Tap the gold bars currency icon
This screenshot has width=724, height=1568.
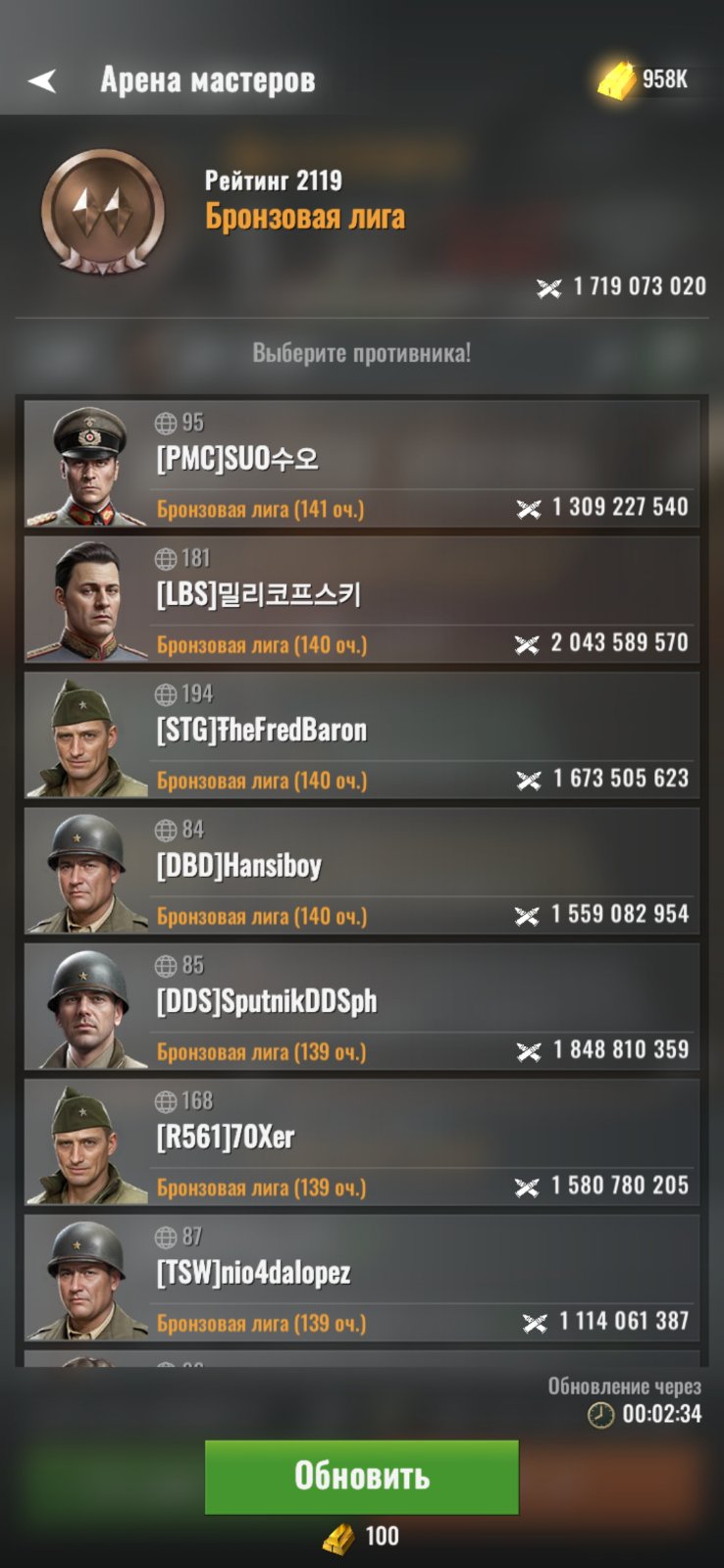617,80
